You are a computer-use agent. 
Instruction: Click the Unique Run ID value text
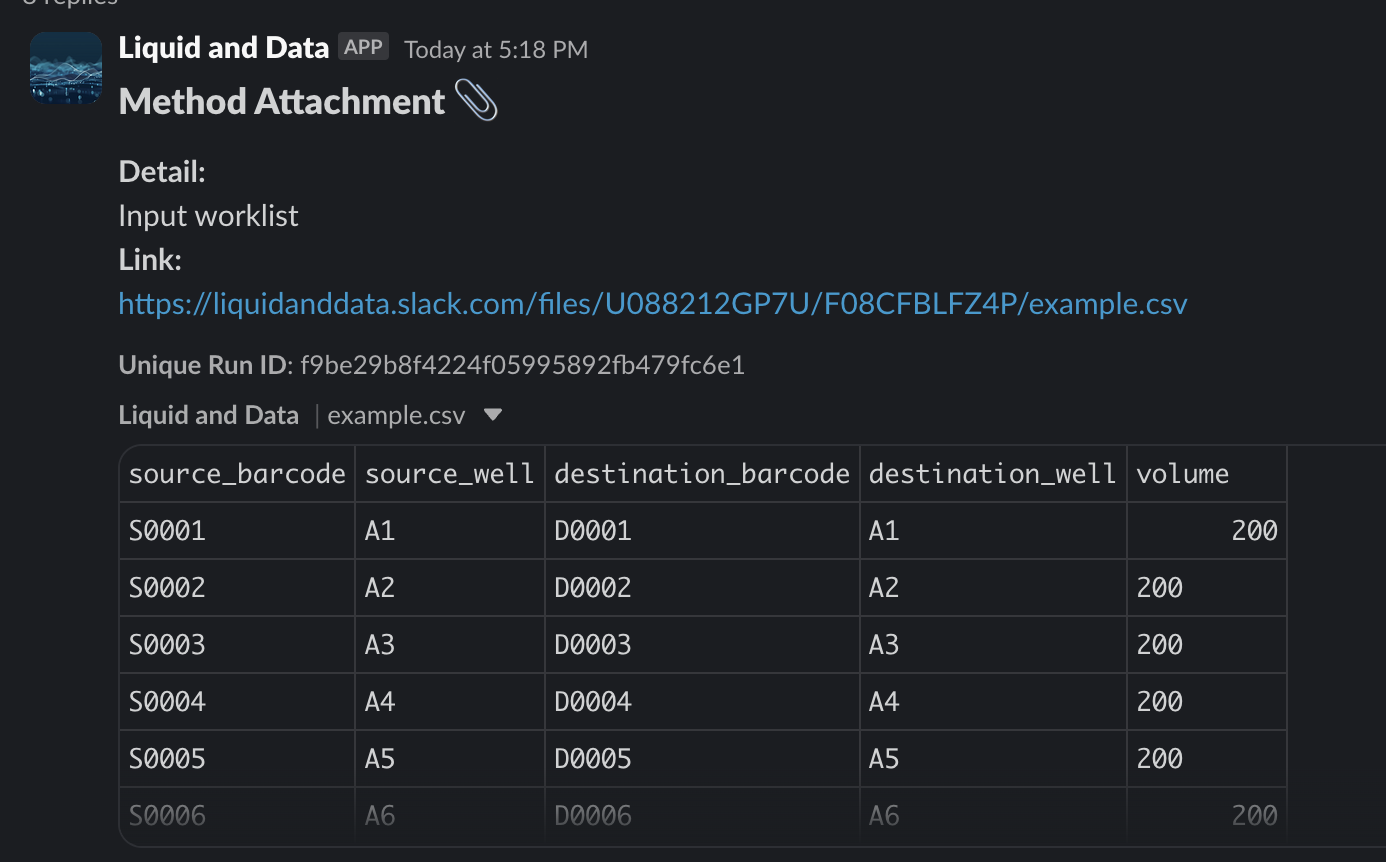(x=522, y=365)
